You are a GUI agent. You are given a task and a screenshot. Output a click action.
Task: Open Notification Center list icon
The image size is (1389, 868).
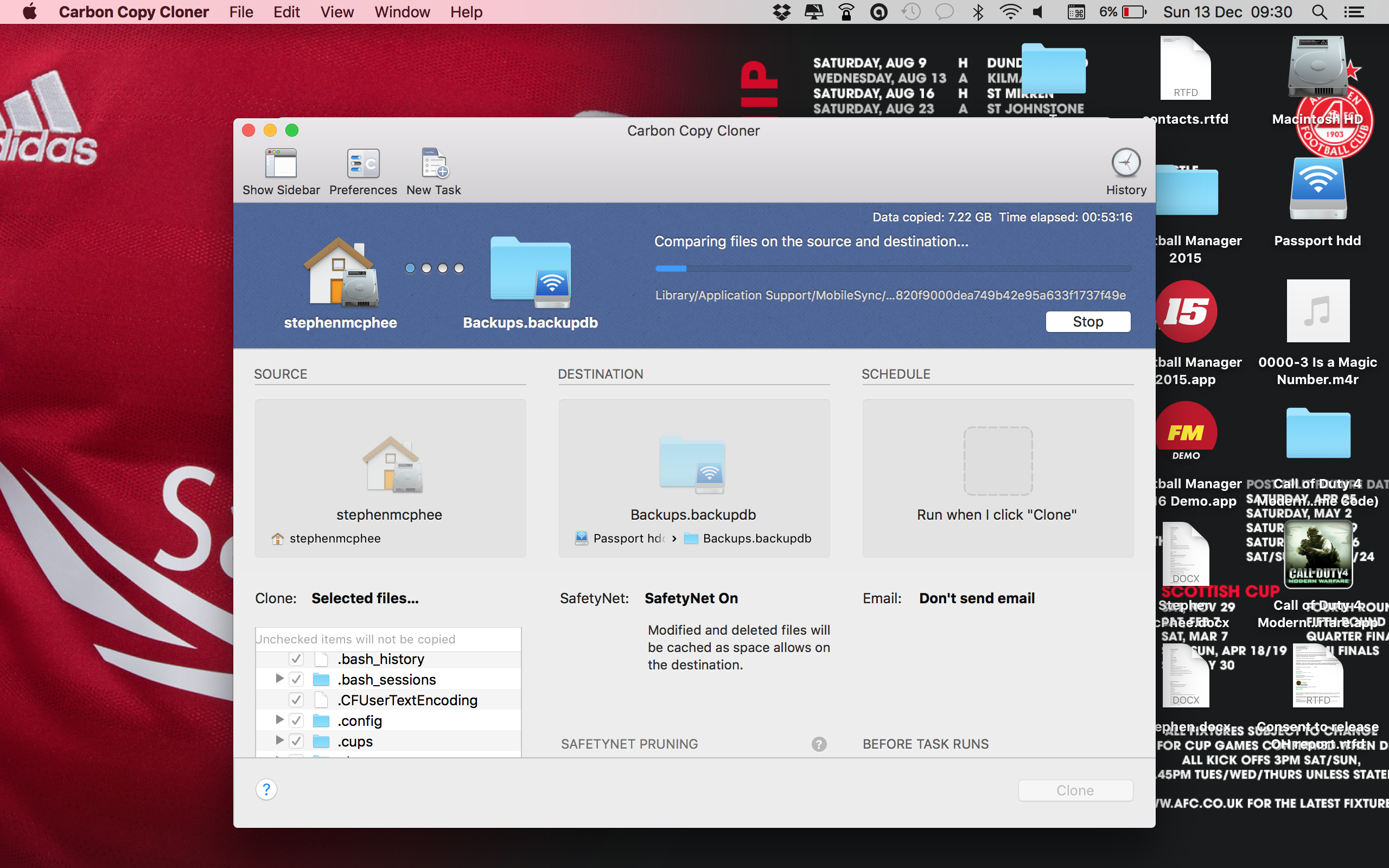(x=1354, y=12)
